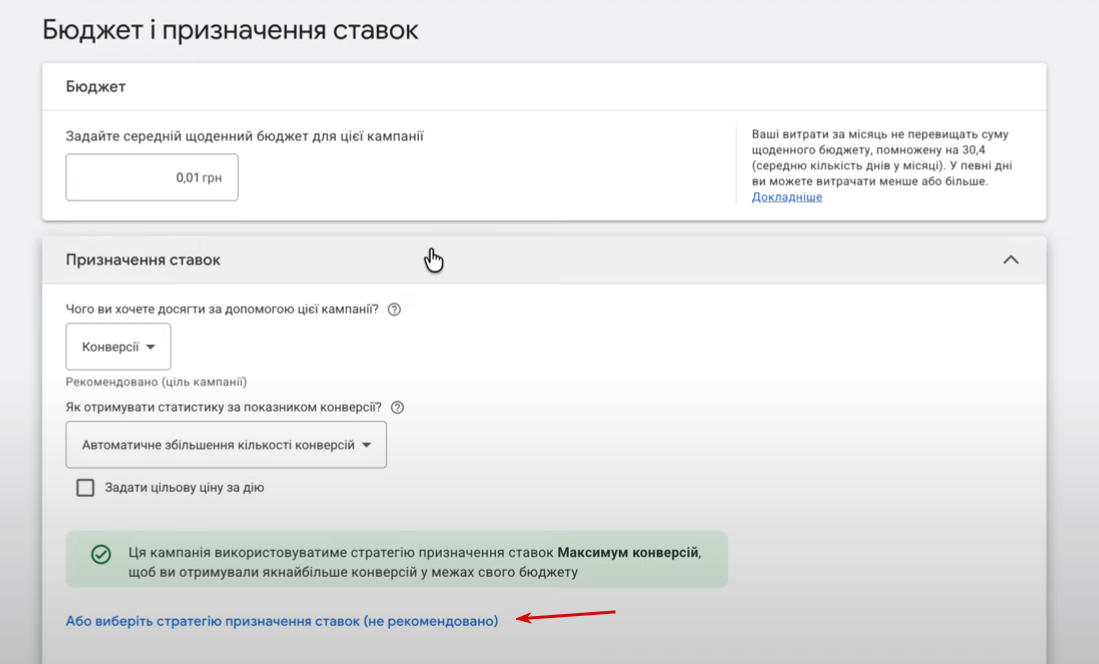Click the daily budget input field

(152, 177)
